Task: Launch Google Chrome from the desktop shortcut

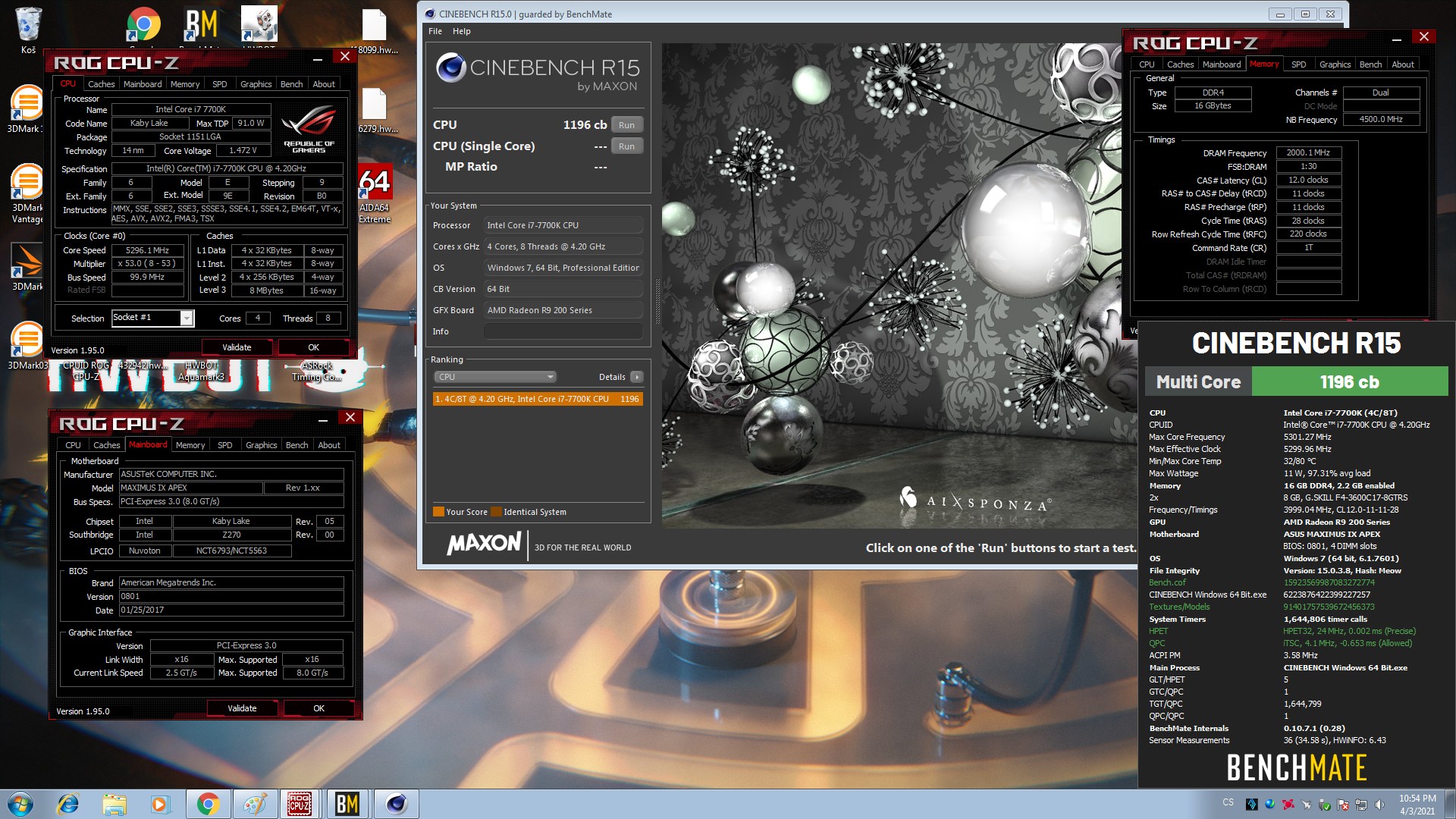Action: 143,25
